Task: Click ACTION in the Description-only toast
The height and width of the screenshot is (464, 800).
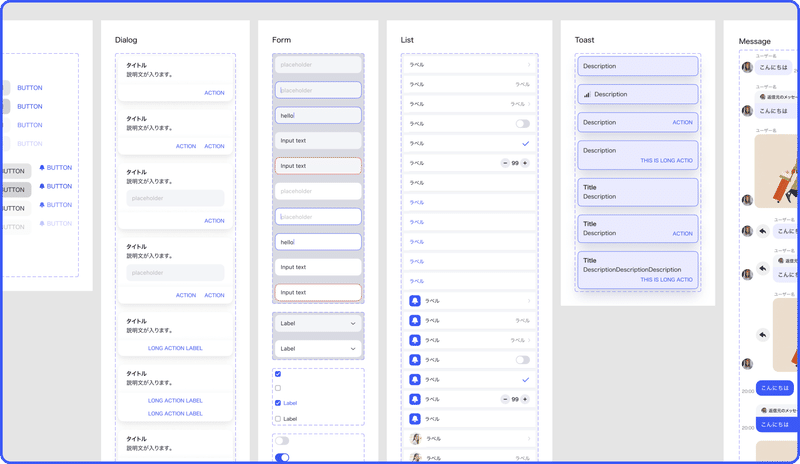Action: pyautogui.click(x=682, y=123)
